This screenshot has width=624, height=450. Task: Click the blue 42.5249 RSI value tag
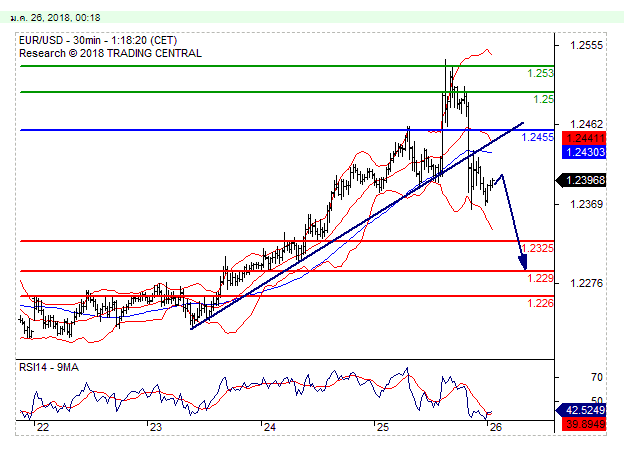(581, 410)
